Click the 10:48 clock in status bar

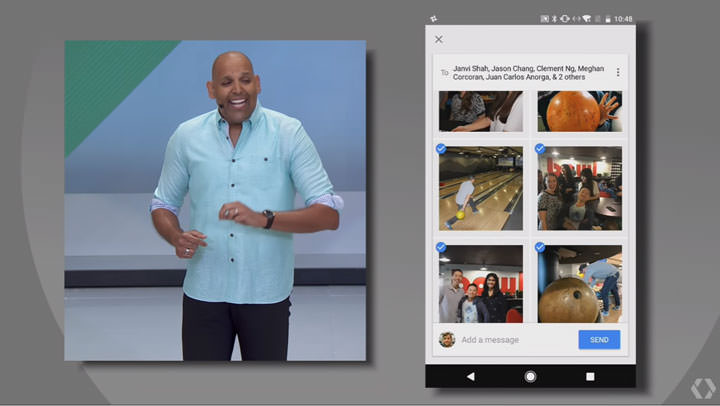(x=623, y=19)
